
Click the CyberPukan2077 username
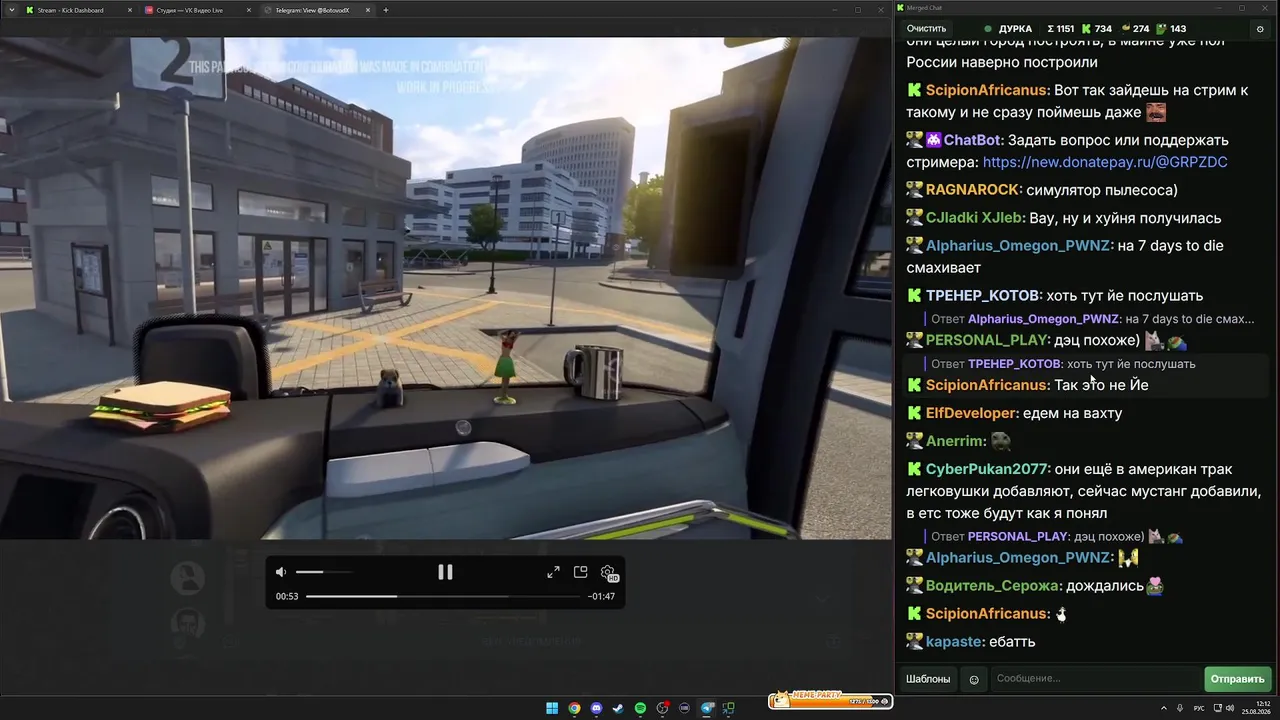[x=988, y=469]
